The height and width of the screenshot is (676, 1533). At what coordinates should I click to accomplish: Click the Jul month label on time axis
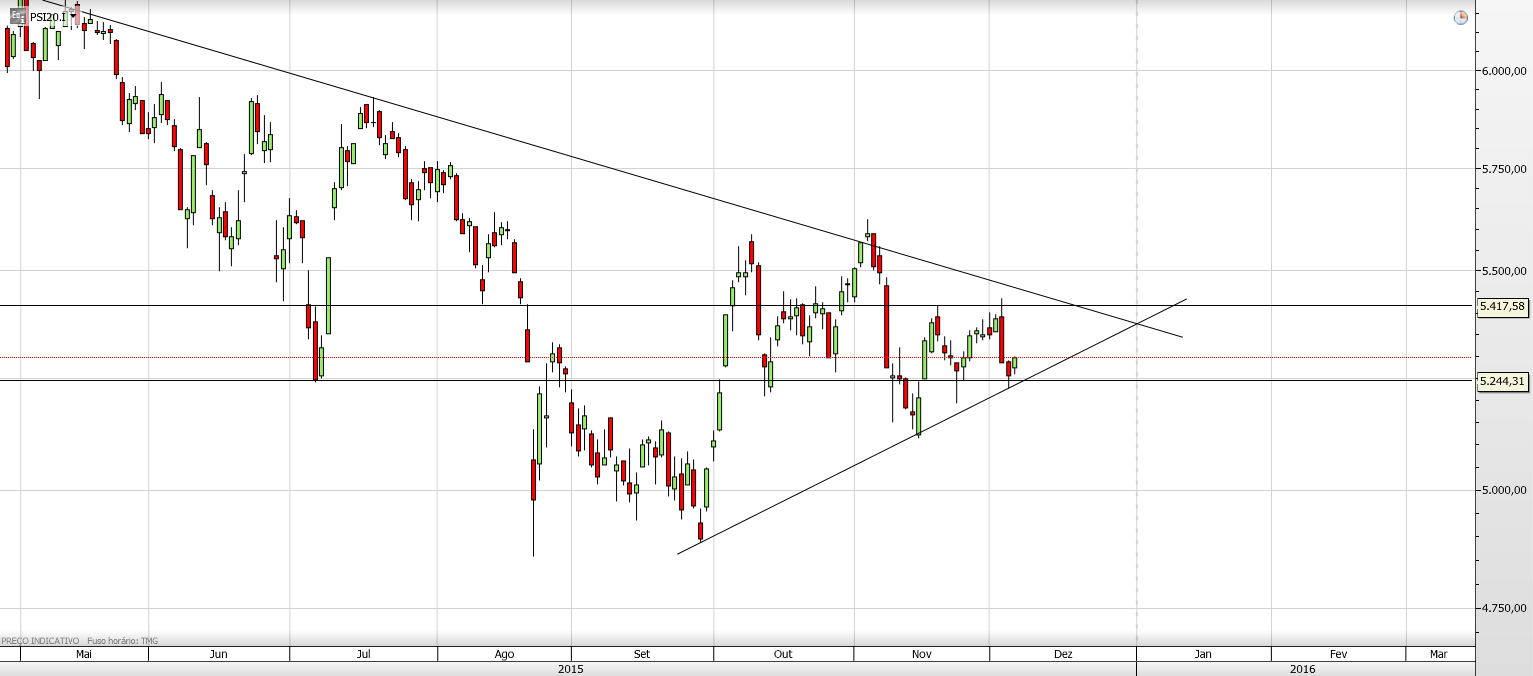point(364,654)
